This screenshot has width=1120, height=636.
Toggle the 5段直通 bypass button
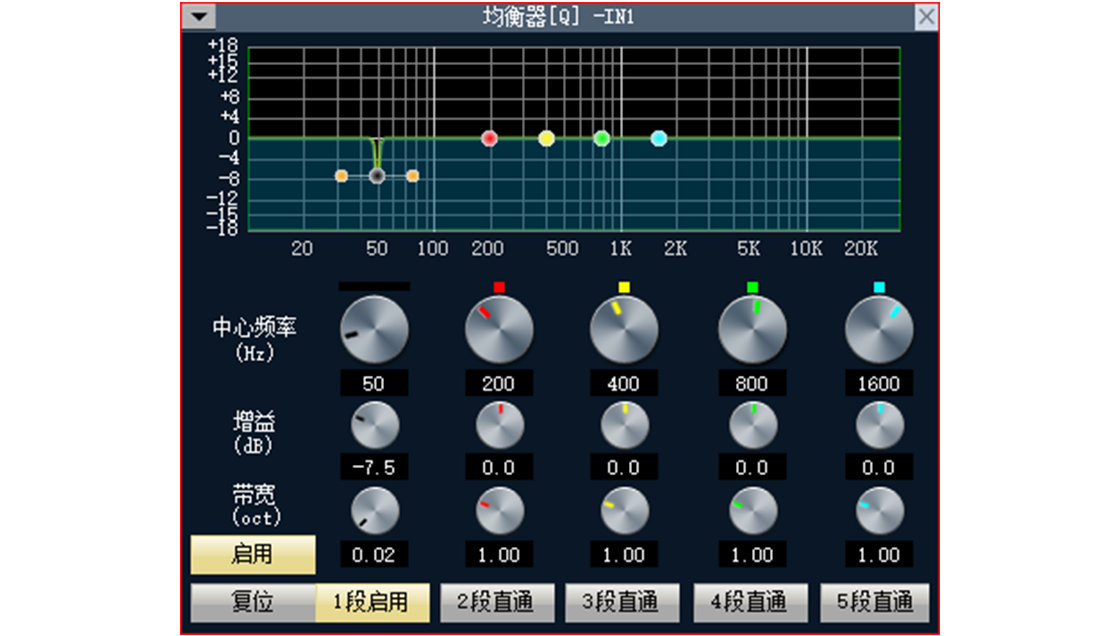point(875,603)
